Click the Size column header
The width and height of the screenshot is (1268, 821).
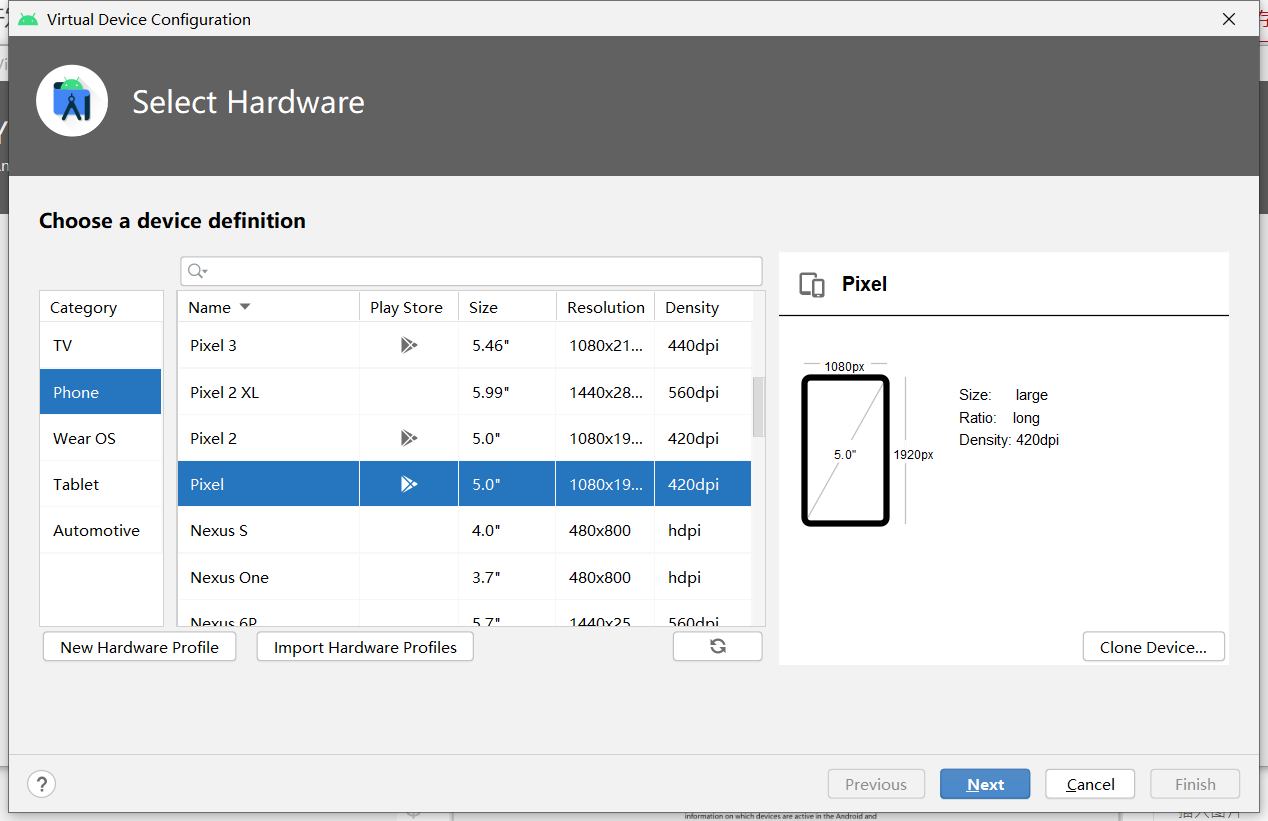point(507,307)
